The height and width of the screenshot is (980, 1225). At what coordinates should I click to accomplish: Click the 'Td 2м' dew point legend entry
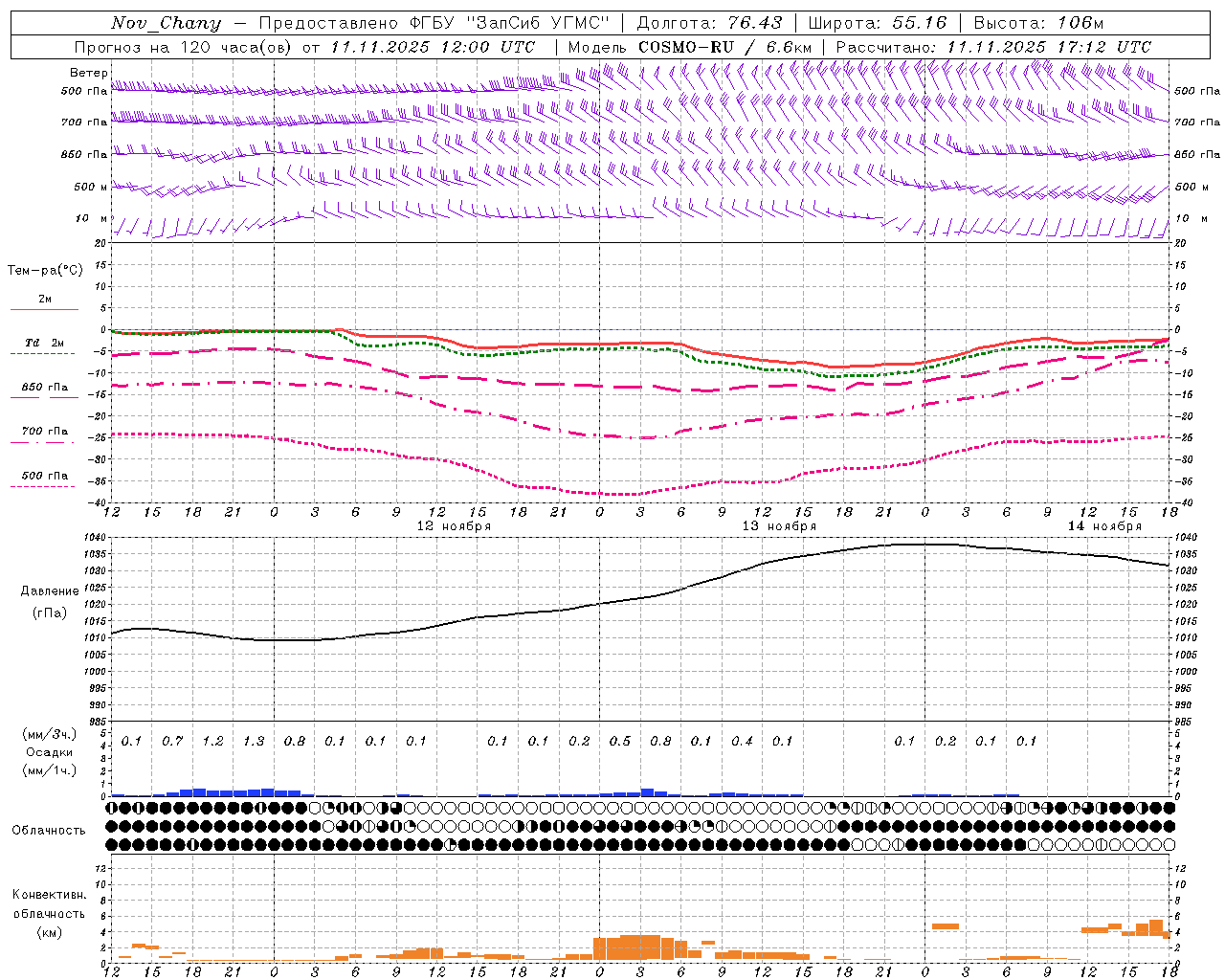click(45, 343)
